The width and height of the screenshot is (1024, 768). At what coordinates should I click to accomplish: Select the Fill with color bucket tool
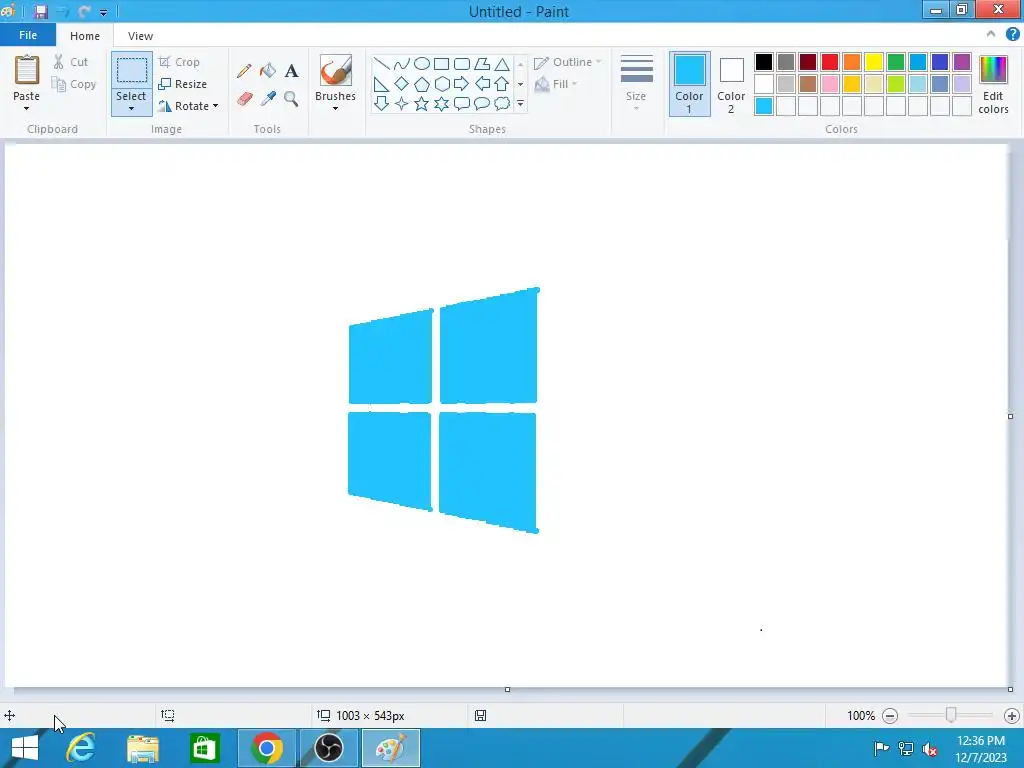pyautogui.click(x=268, y=71)
